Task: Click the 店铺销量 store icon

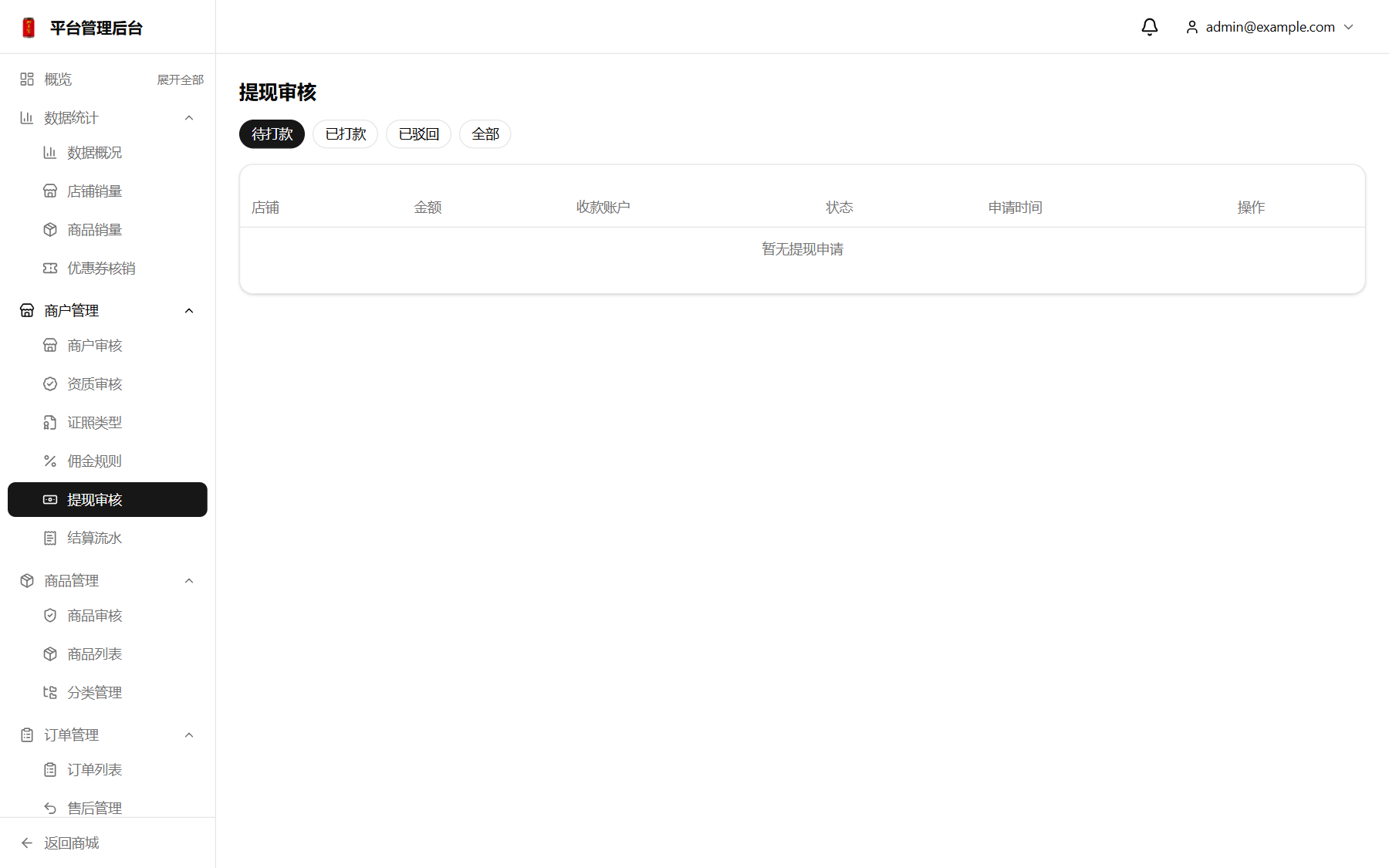Action: pos(50,191)
